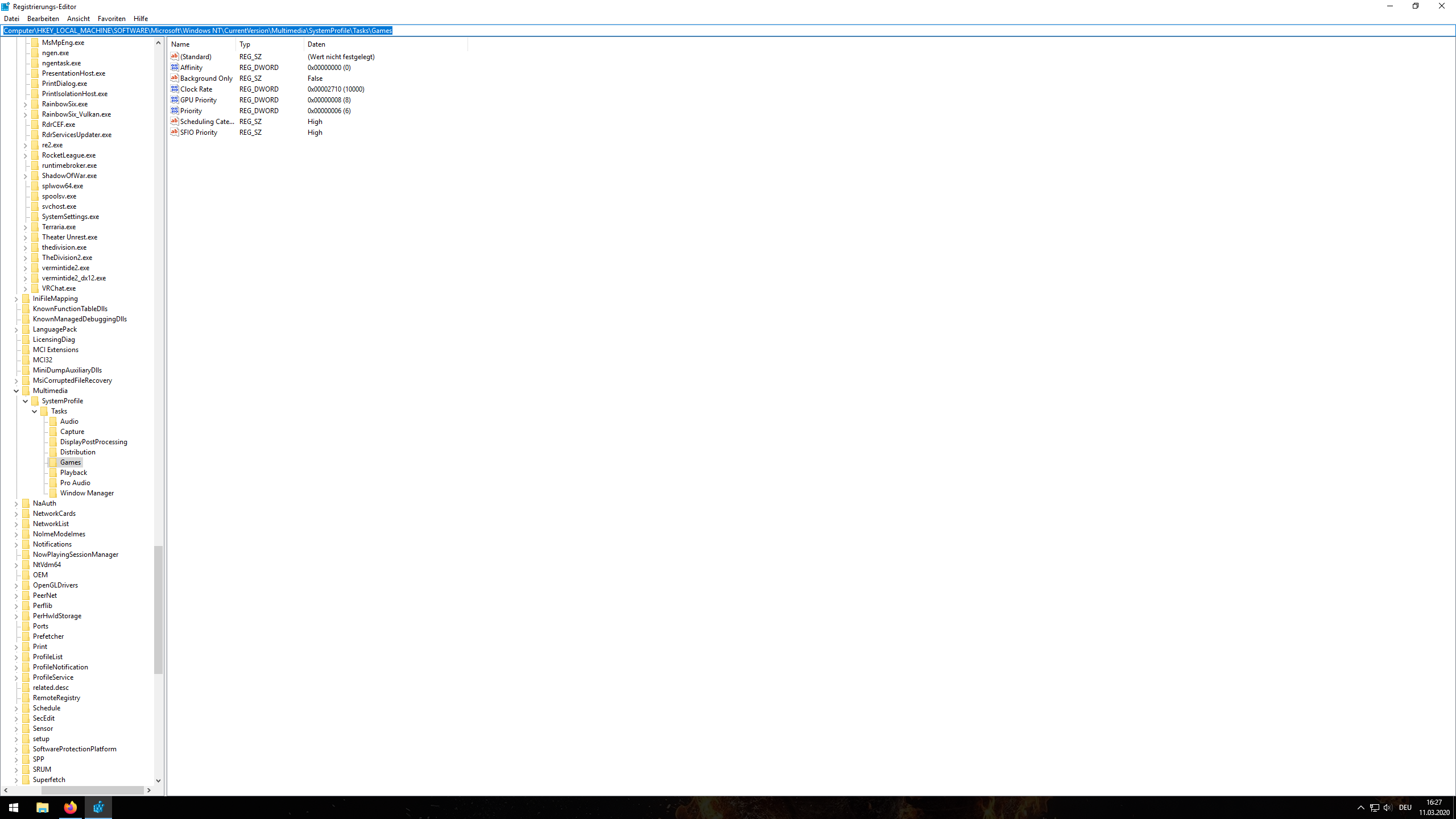Open the Ansicht menu

78,18
